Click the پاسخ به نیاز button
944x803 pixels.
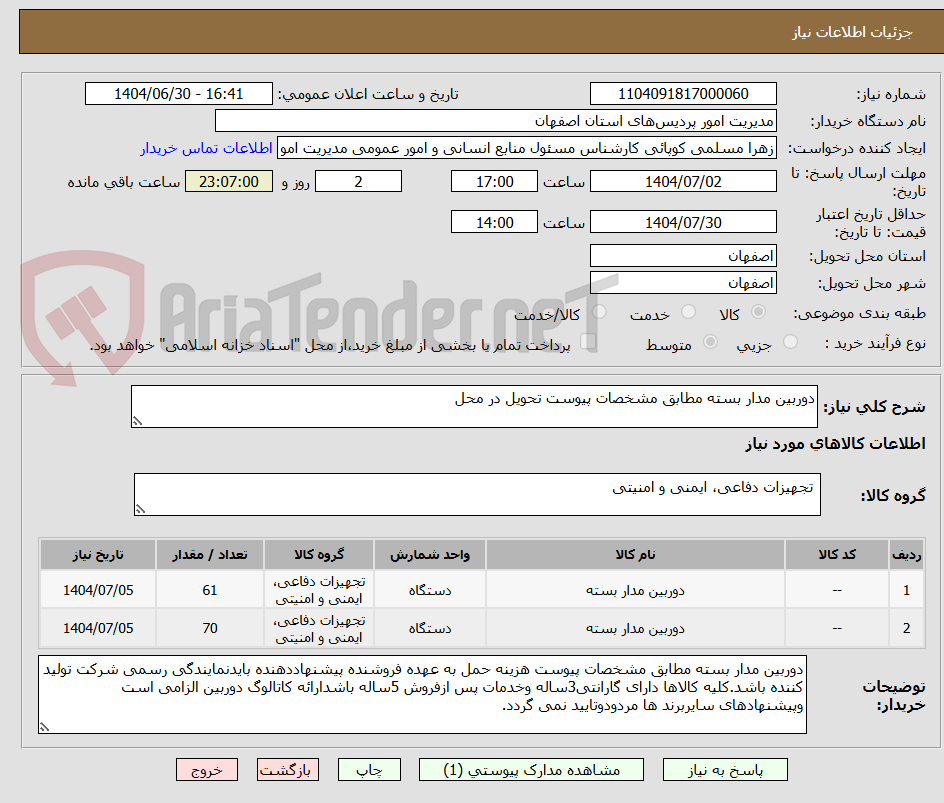tap(724, 769)
